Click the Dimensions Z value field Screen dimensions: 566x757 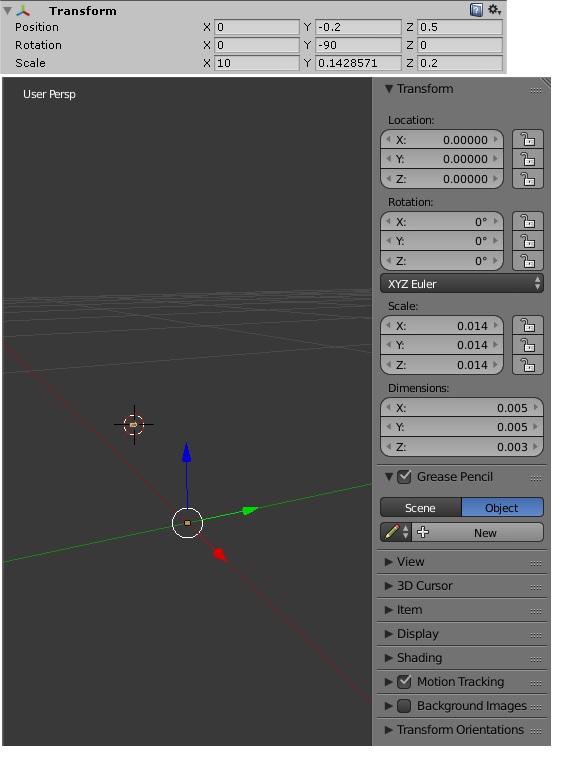462,447
